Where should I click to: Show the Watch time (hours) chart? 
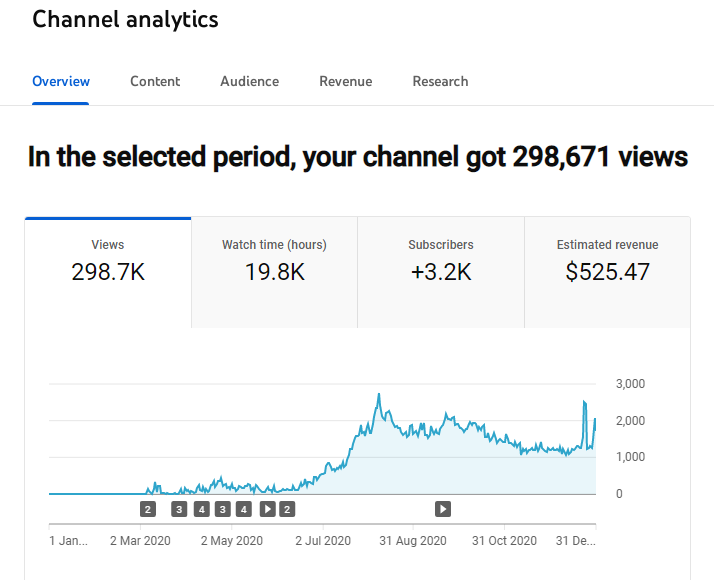(274, 260)
